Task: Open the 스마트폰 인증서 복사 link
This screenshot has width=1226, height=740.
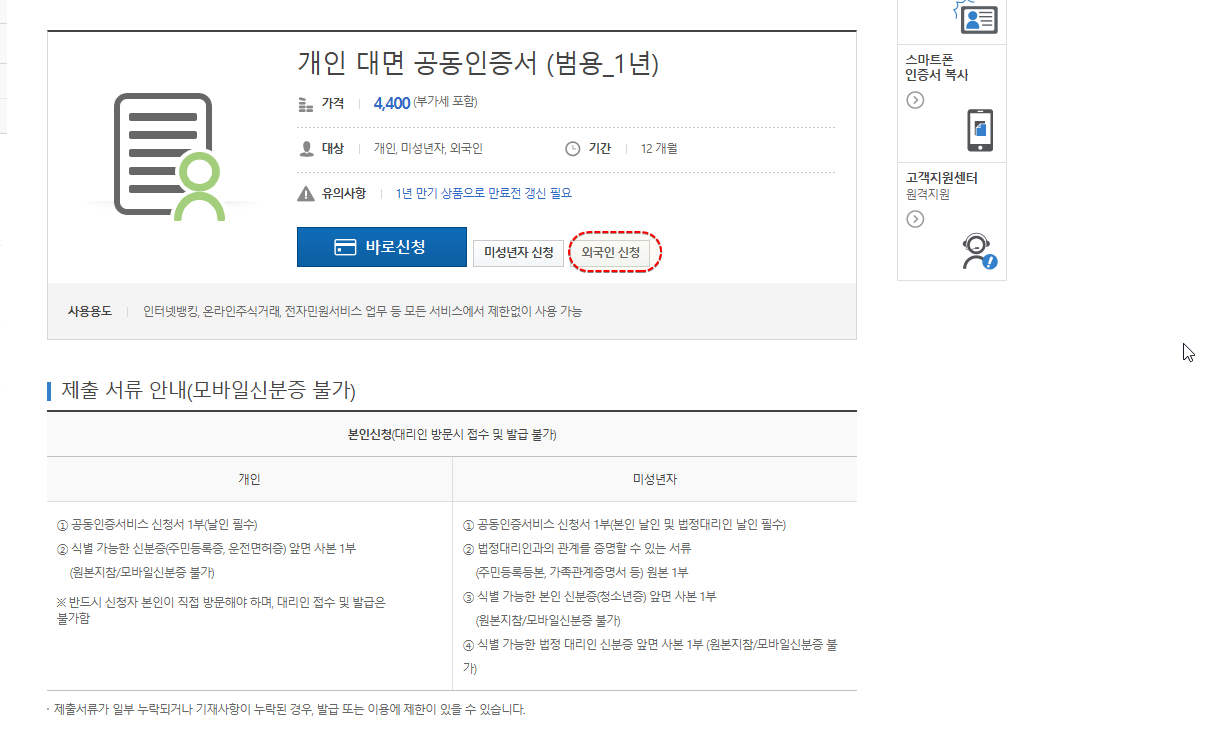Action: click(x=936, y=67)
